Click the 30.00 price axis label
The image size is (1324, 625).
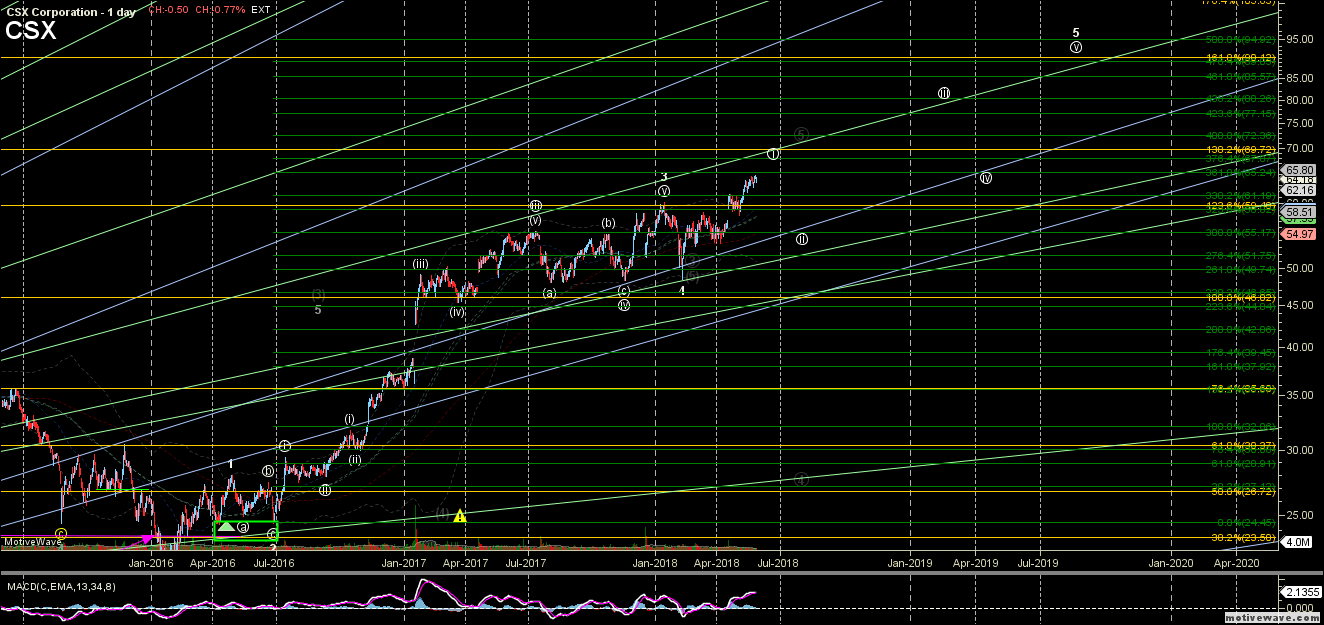pos(1299,450)
